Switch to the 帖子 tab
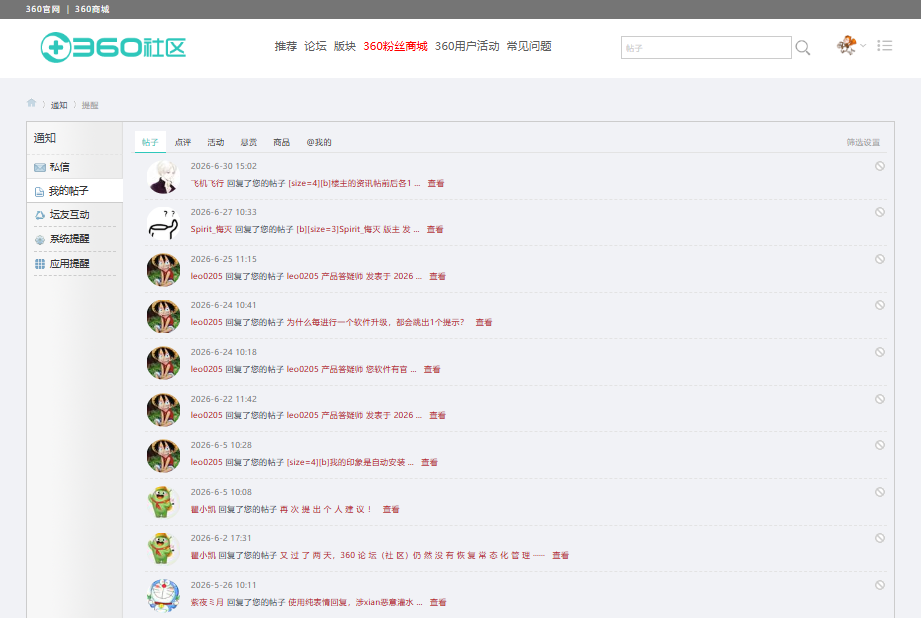Image resolution: width=921 pixels, height=618 pixels. coord(150,142)
